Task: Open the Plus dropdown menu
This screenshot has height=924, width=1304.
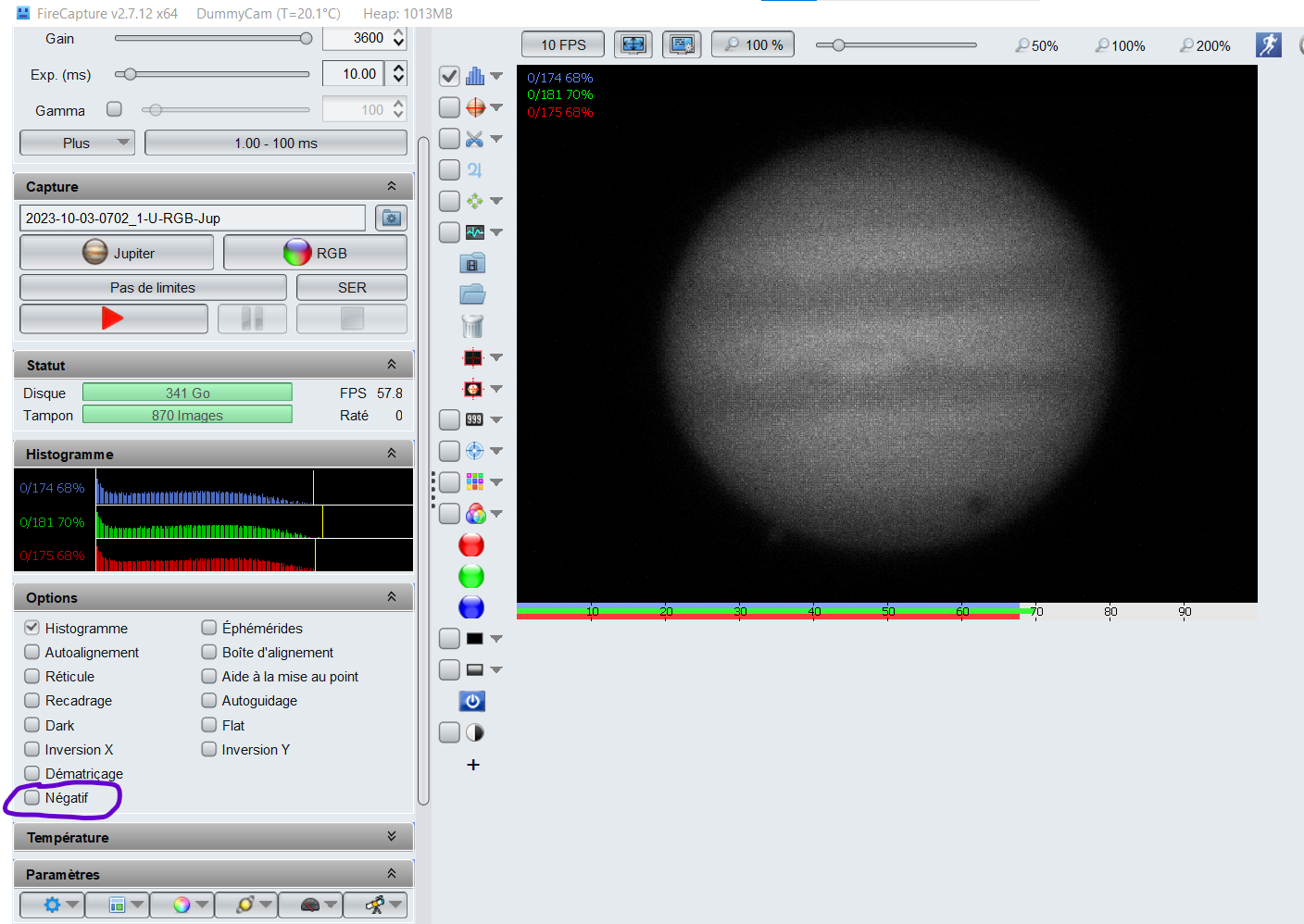Action: [77, 144]
